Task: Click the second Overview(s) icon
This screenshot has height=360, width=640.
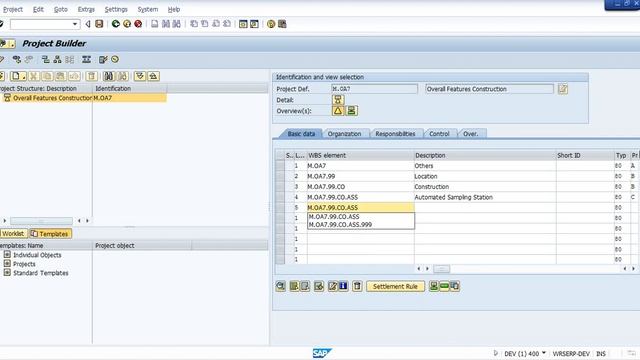Action: [x=351, y=111]
